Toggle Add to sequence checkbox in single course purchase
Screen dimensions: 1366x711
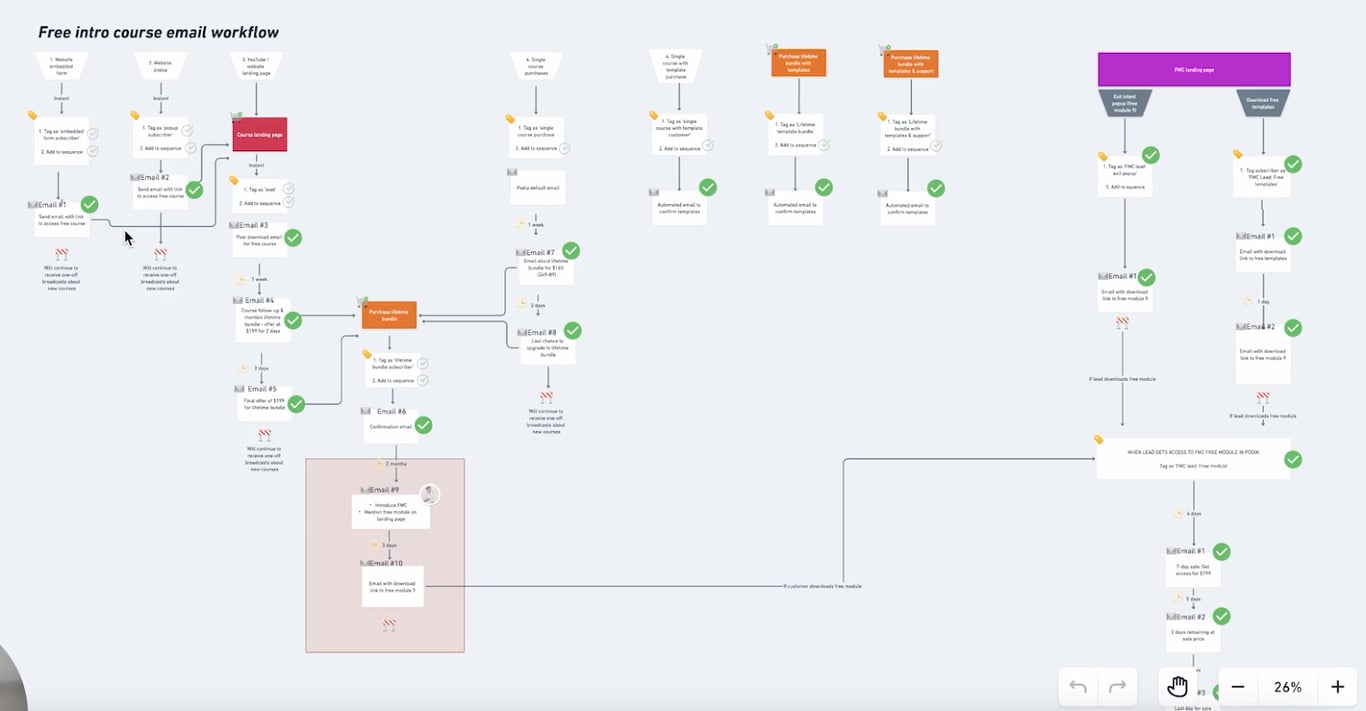pos(564,148)
